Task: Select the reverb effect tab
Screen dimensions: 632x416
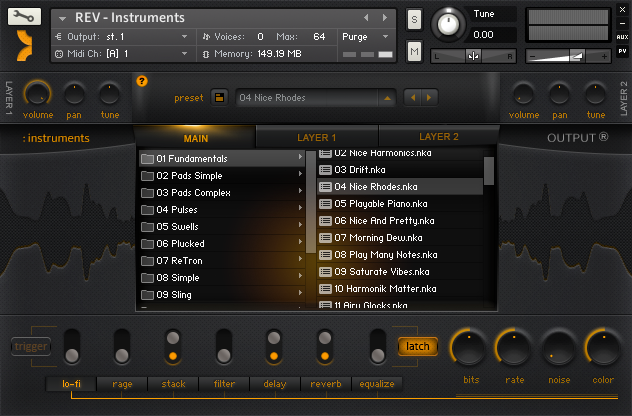Action: point(326,384)
